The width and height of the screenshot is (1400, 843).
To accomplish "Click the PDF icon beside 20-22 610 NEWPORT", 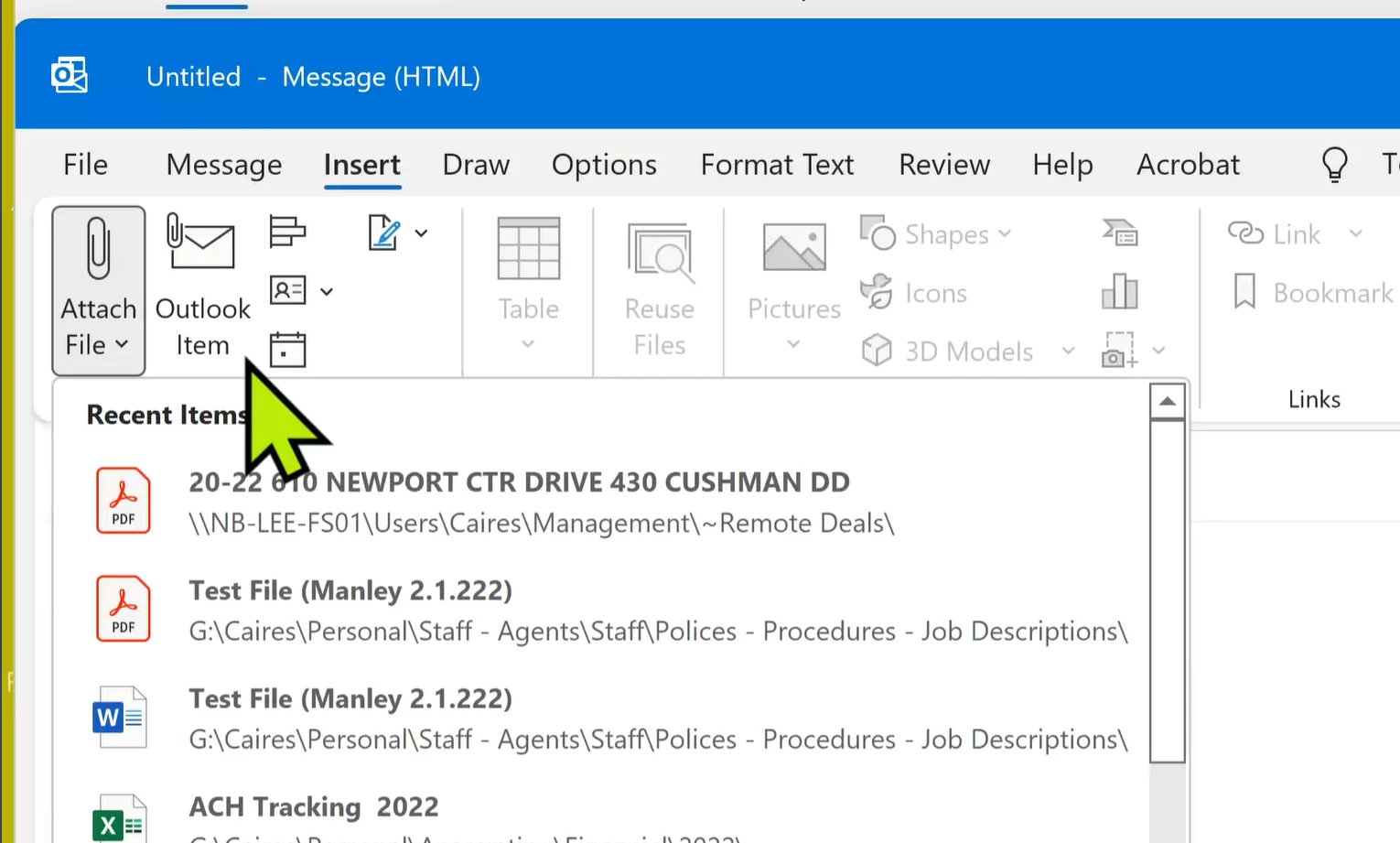I will click(x=124, y=501).
